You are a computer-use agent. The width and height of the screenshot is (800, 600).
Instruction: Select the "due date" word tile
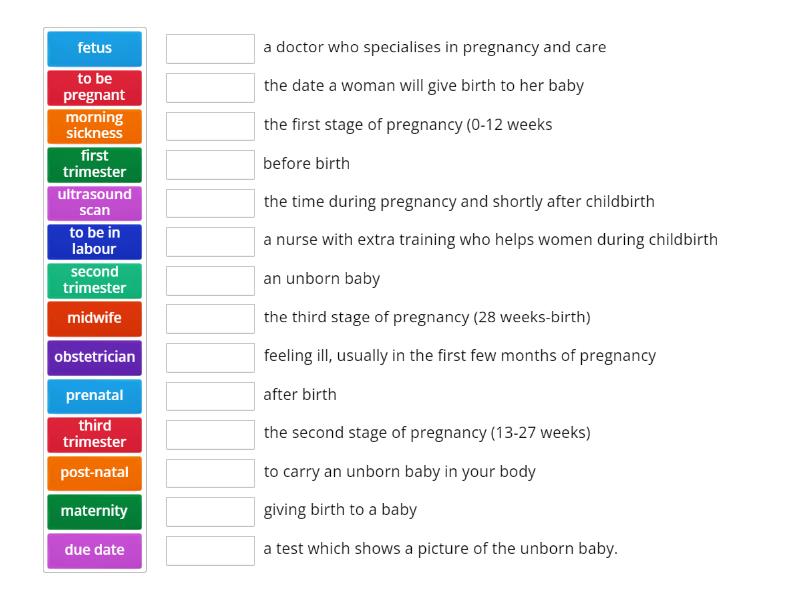pos(94,549)
